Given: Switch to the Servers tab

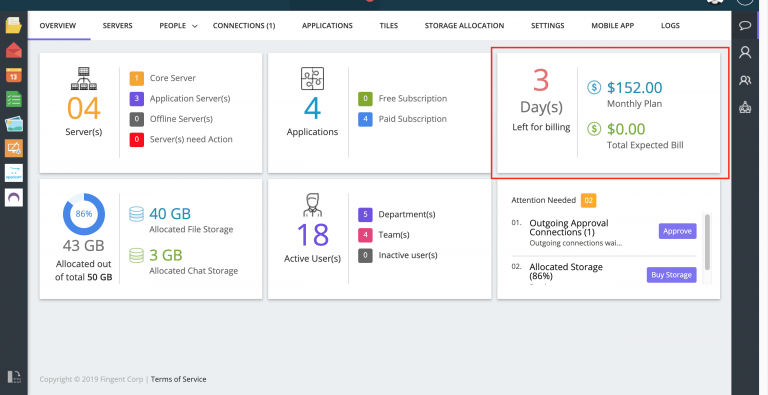Looking at the screenshot, I should 118,25.
